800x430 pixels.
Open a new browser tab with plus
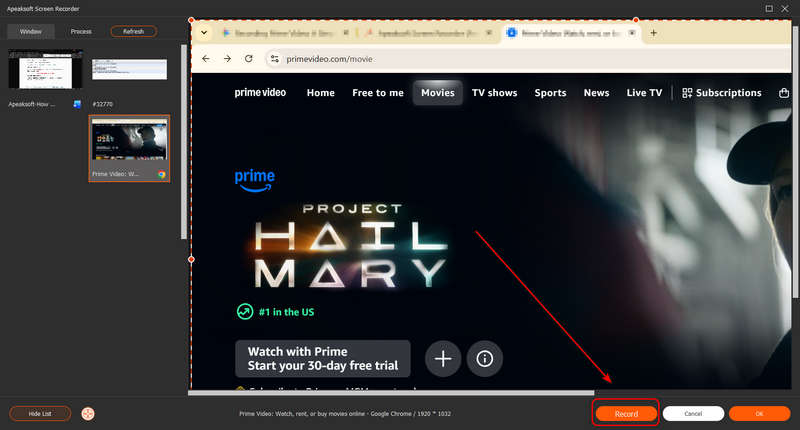653,33
